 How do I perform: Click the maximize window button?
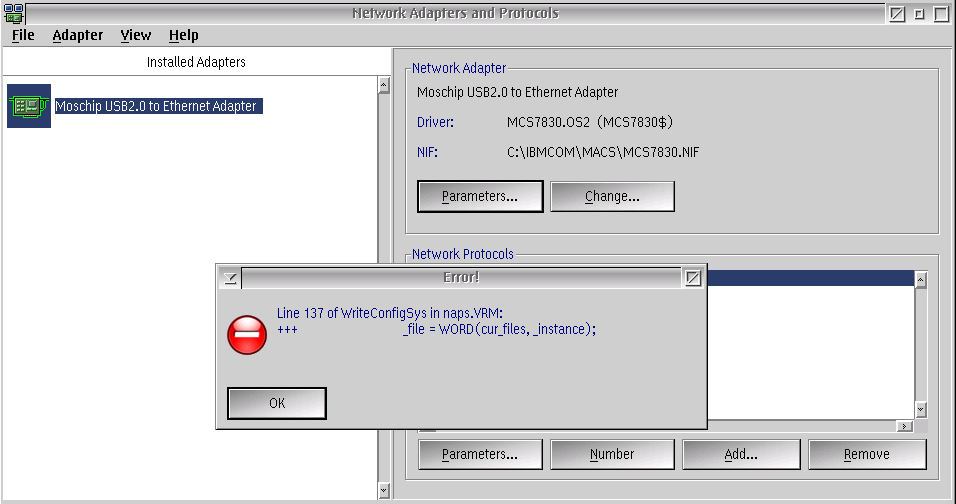tap(942, 13)
